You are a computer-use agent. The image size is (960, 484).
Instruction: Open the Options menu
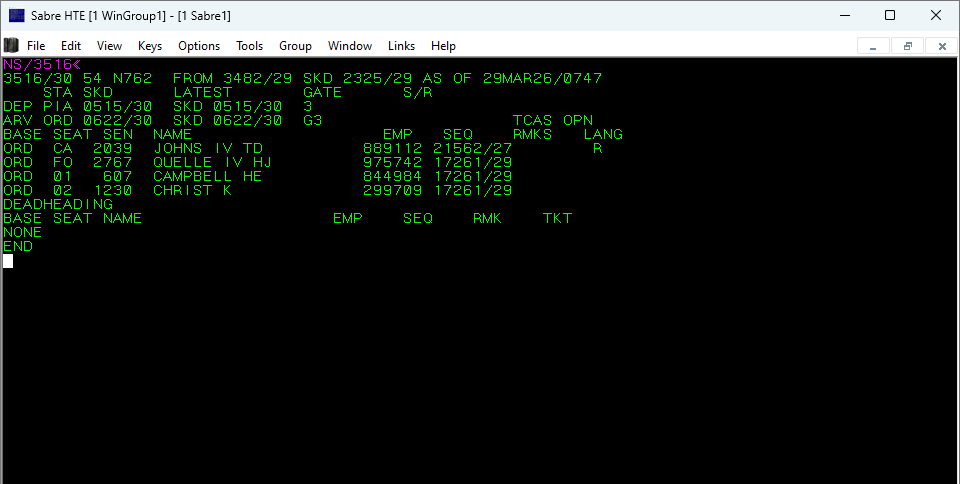(x=199, y=46)
